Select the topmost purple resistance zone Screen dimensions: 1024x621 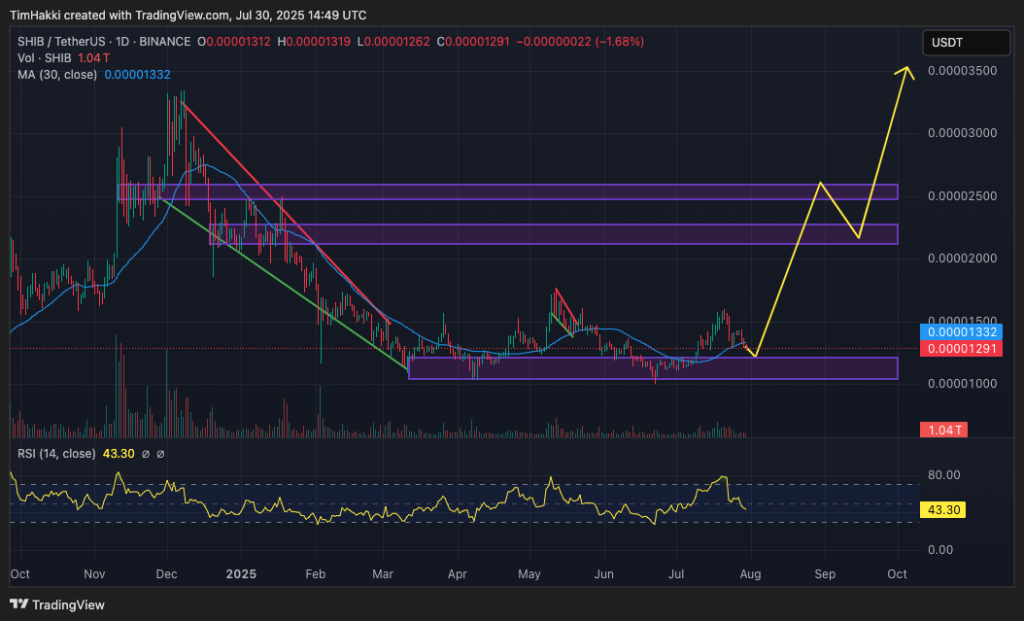click(507, 192)
